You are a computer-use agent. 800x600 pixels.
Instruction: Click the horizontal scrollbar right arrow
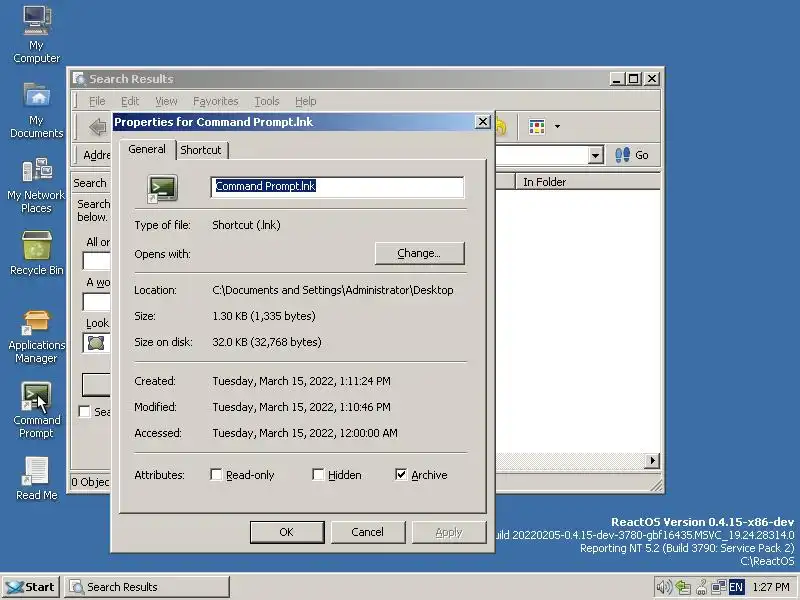point(652,461)
